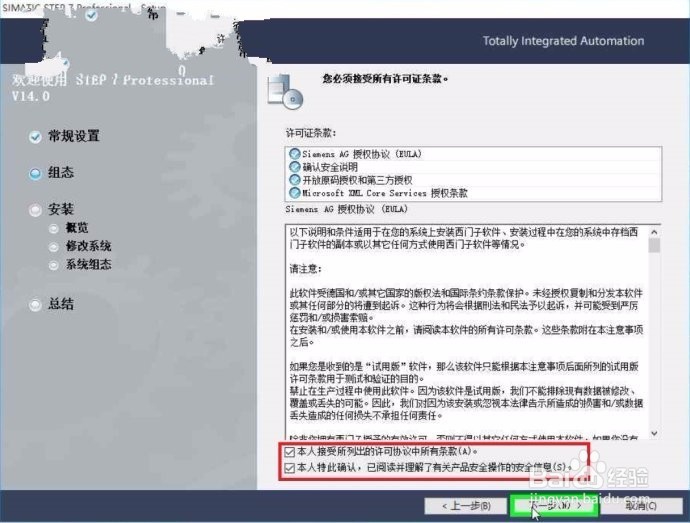The height and width of the screenshot is (523, 690).
Task: Open the 常规设置 step in the sidebar
Action: click(73, 136)
